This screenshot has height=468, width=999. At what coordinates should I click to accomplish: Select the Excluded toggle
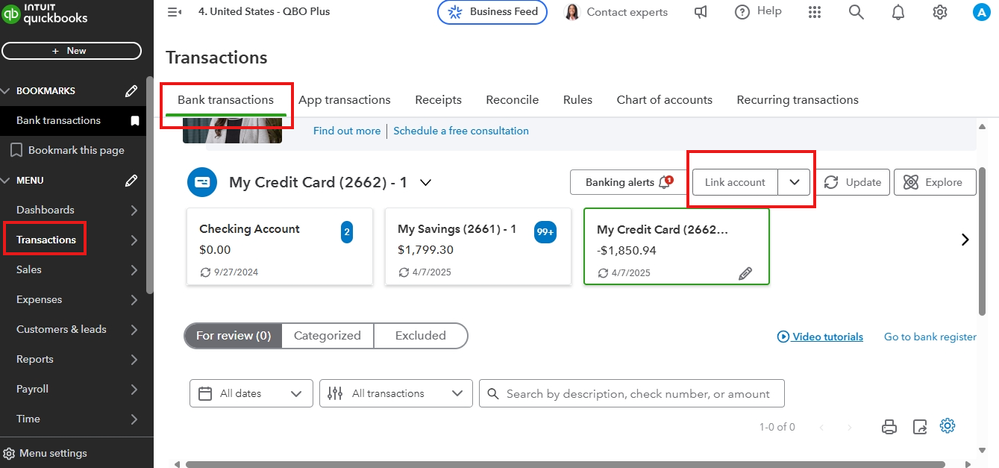[420, 336]
